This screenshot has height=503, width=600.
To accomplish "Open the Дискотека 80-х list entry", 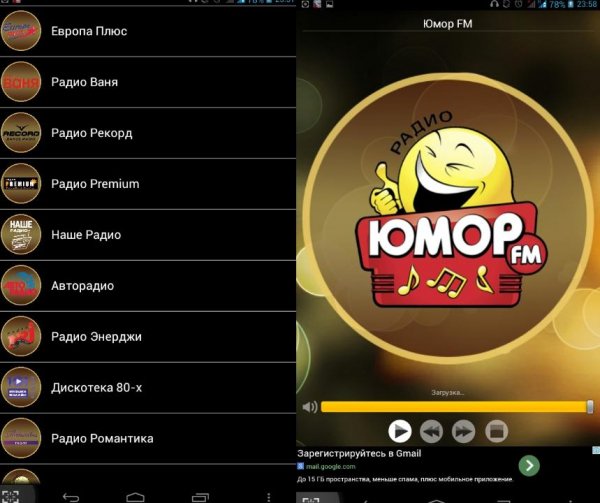I will tap(148, 387).
